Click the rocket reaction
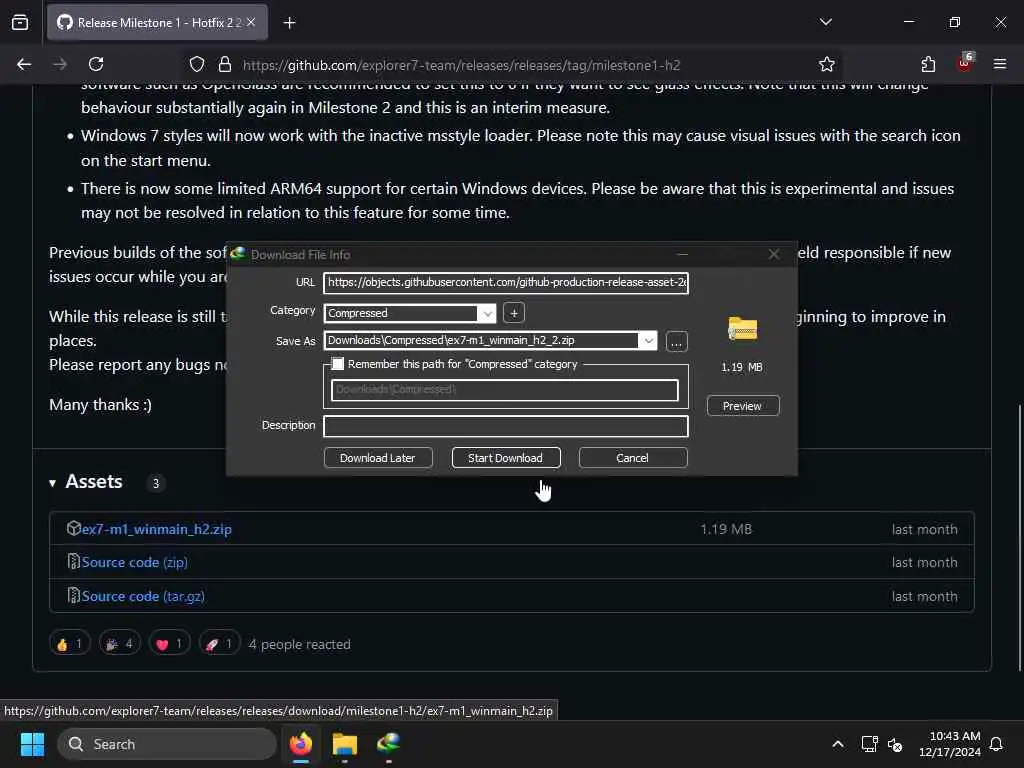Image resolution: width=1024 pixels, height=768 pixels. (220, 643)
